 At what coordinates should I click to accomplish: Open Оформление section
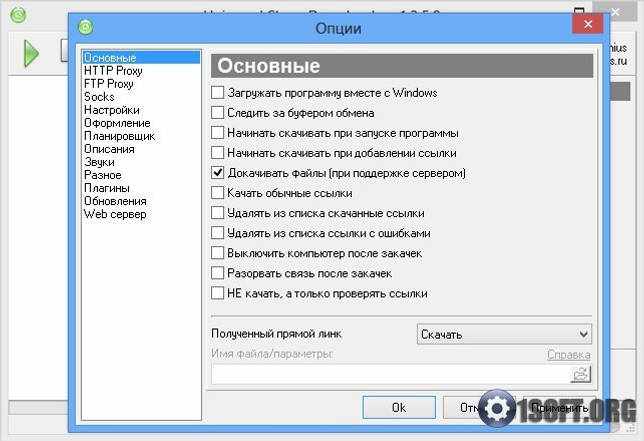(117, 123)
